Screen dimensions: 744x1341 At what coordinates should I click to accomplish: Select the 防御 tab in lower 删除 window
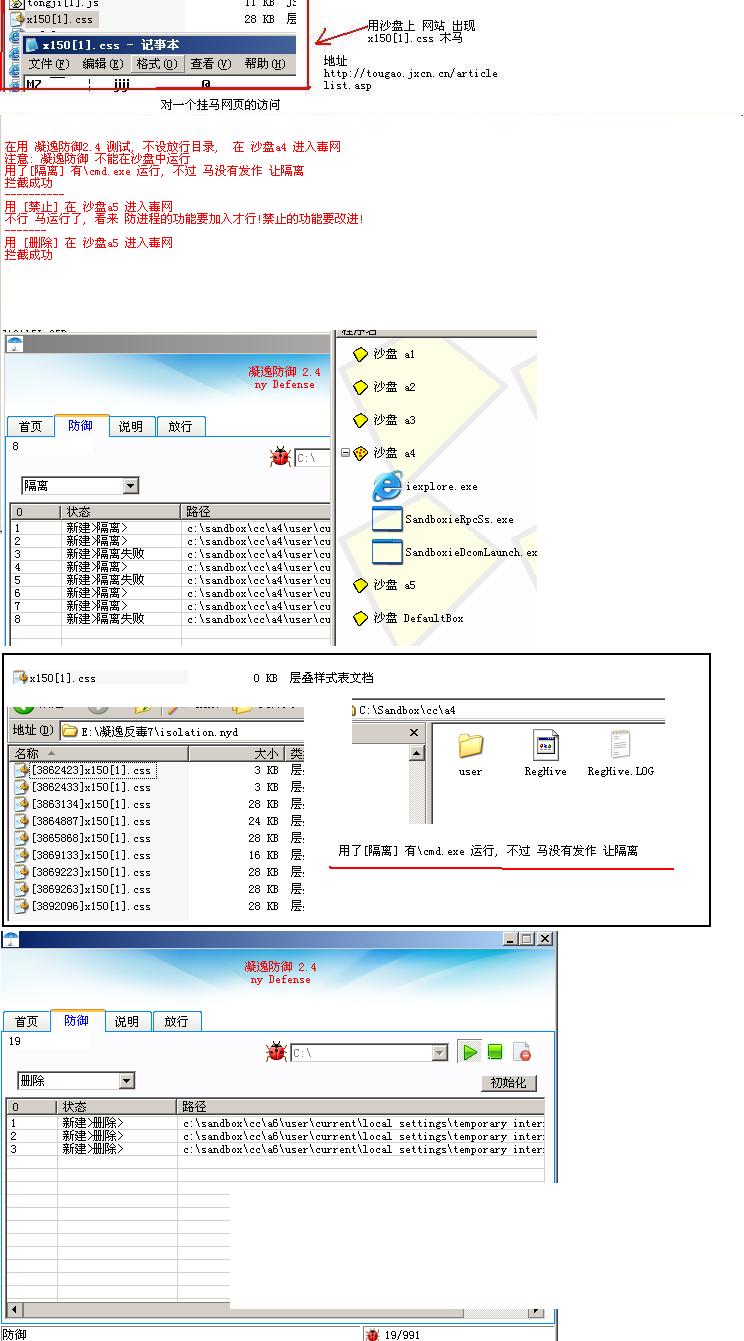(77, 1020)
